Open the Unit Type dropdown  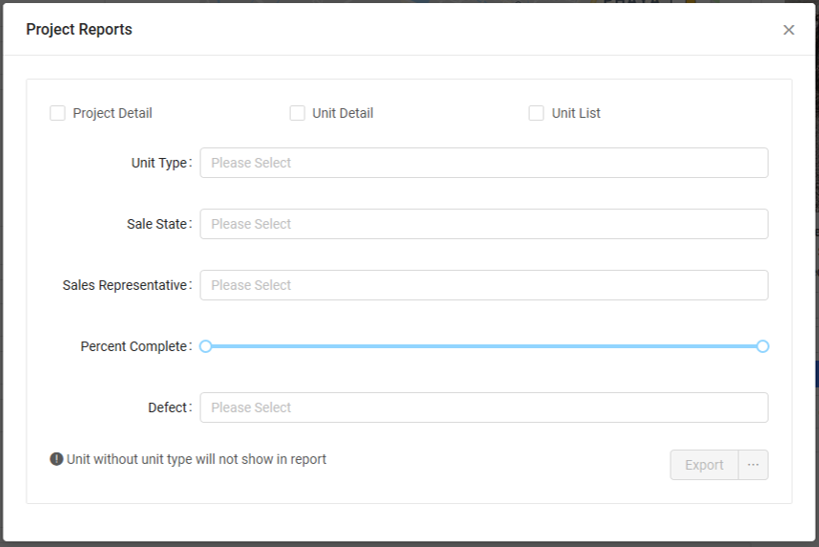pyautogui.click(x=484, y=163)
